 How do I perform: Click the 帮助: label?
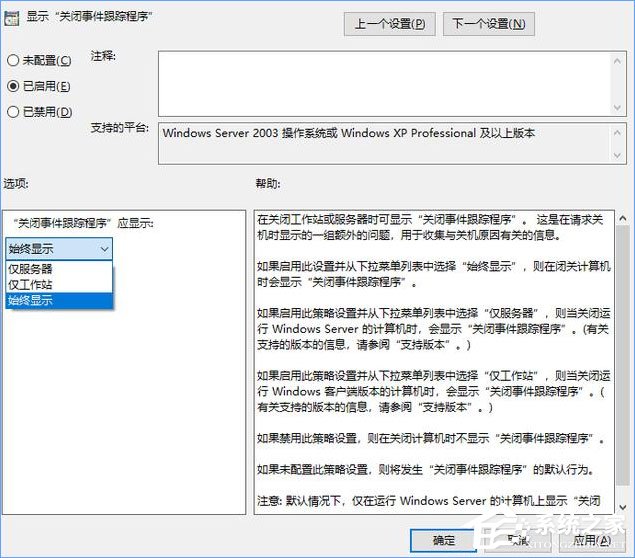268,184
